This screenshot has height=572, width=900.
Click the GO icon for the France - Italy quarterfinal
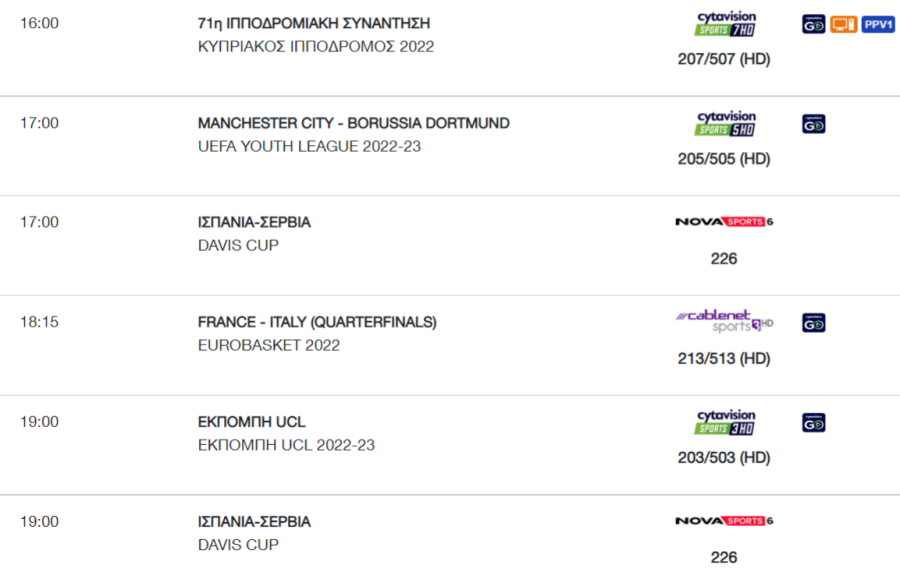pyautogui.click(x=813, y=323)
